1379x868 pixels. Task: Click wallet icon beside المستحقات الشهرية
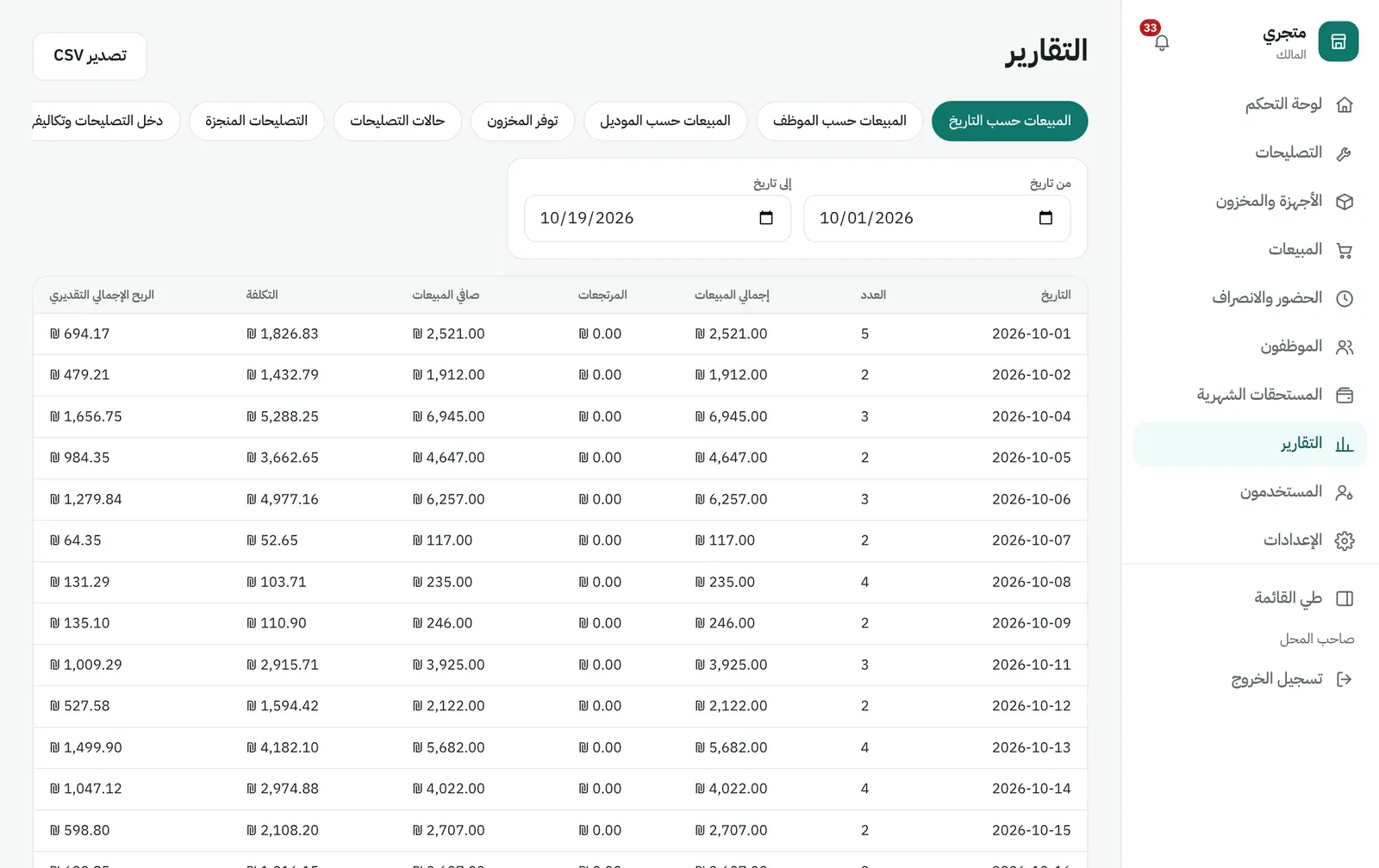click(x=1344, y=395)
